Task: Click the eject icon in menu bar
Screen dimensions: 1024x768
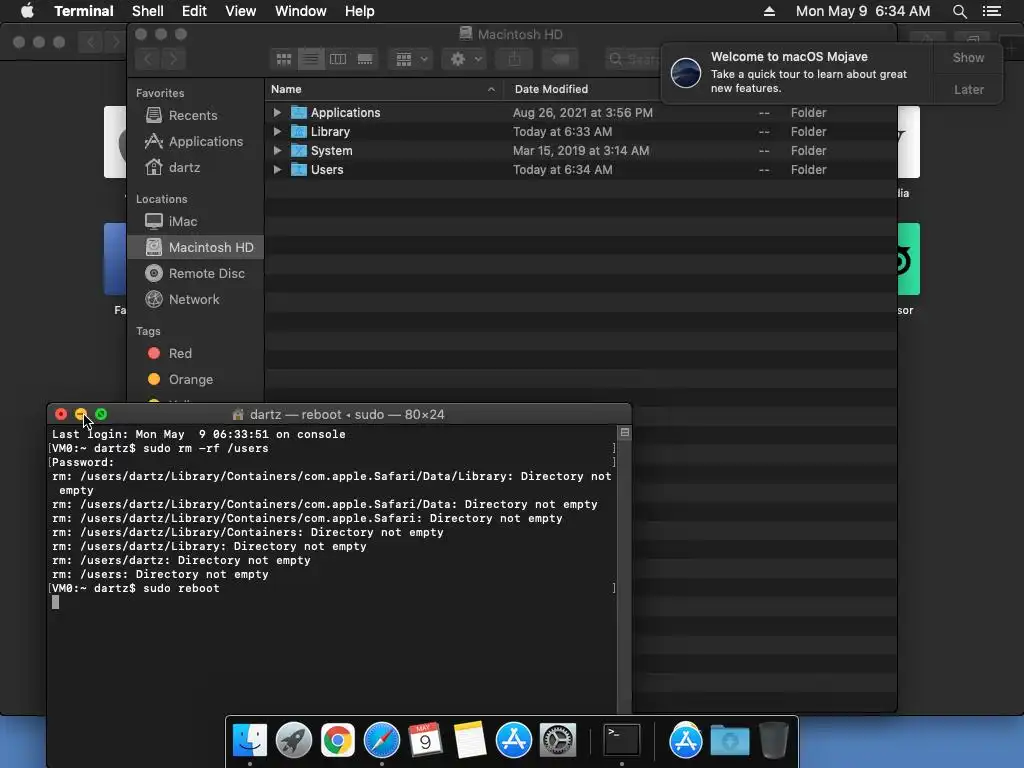Action: [769, 11]
